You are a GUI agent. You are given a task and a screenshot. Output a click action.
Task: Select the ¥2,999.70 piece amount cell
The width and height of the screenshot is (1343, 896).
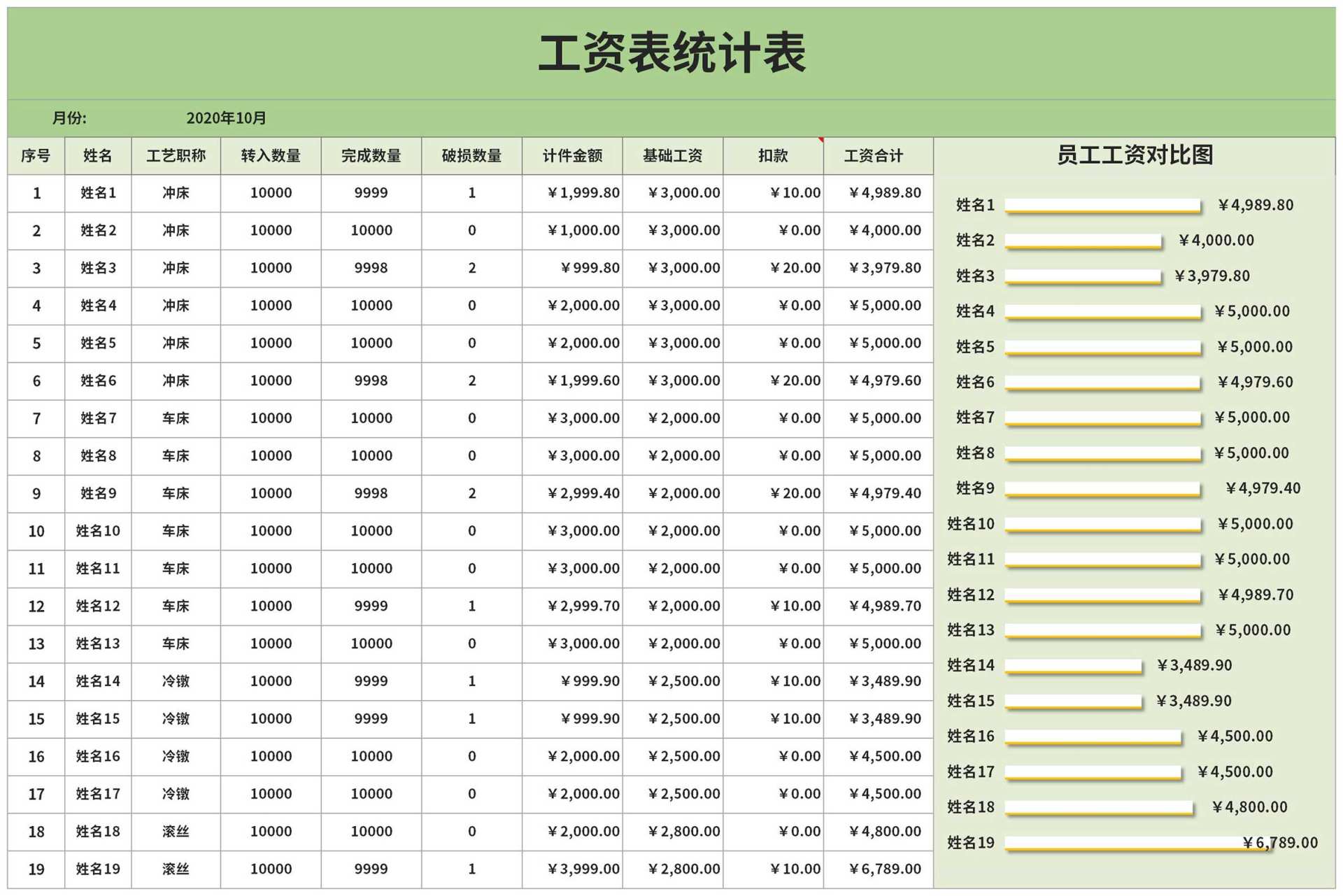coord(572,606)
